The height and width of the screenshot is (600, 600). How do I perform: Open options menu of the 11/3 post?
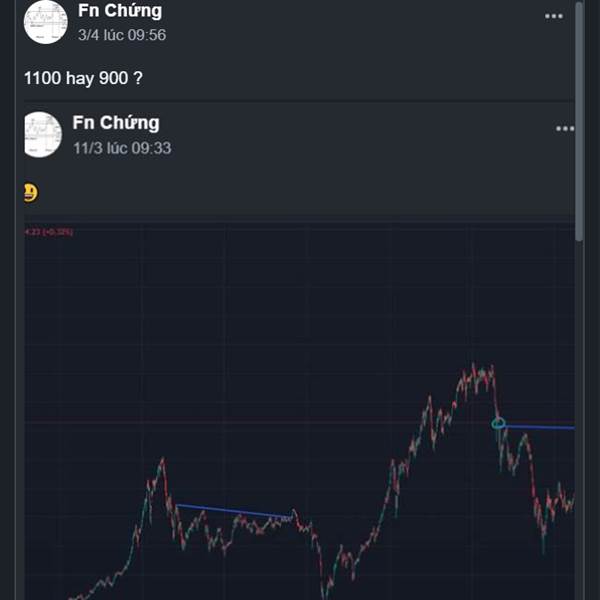click(x=565, y=129)
